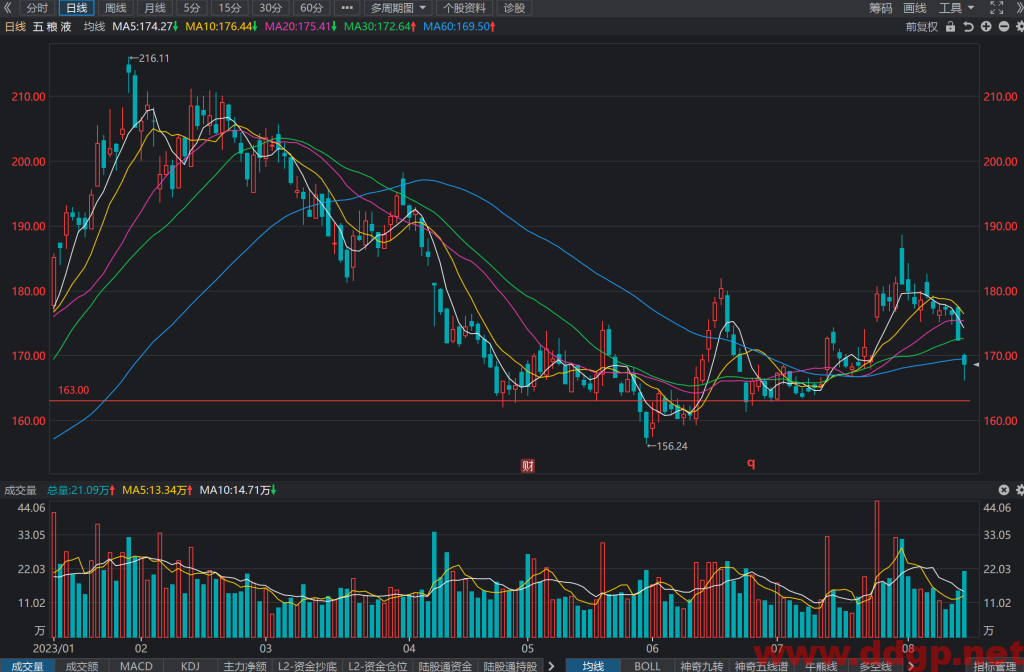Select the 成交量 indicator tab

pyautogui.click(x=27, y=666)
